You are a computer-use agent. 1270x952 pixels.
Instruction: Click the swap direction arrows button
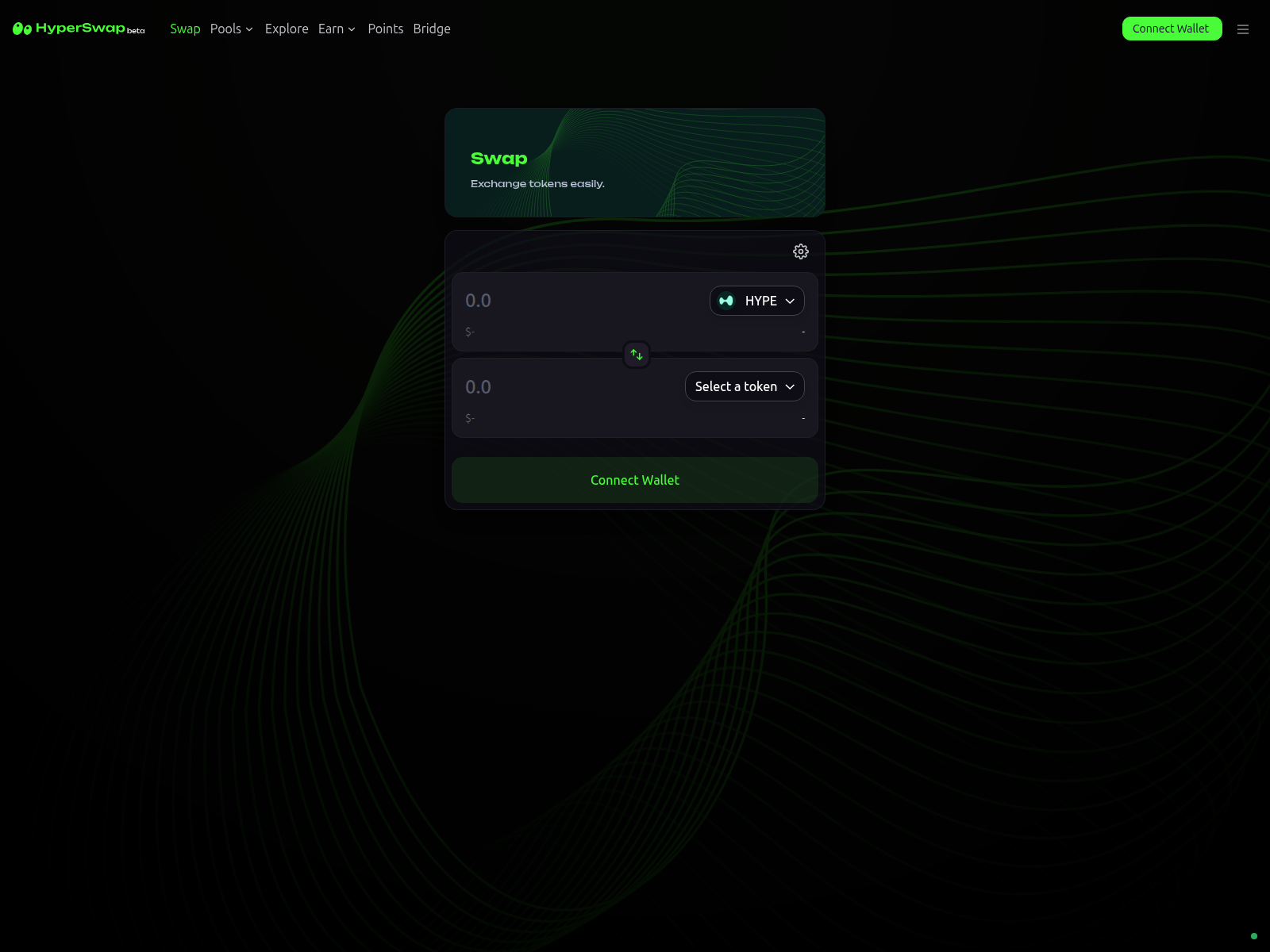(x=637, y=355)
